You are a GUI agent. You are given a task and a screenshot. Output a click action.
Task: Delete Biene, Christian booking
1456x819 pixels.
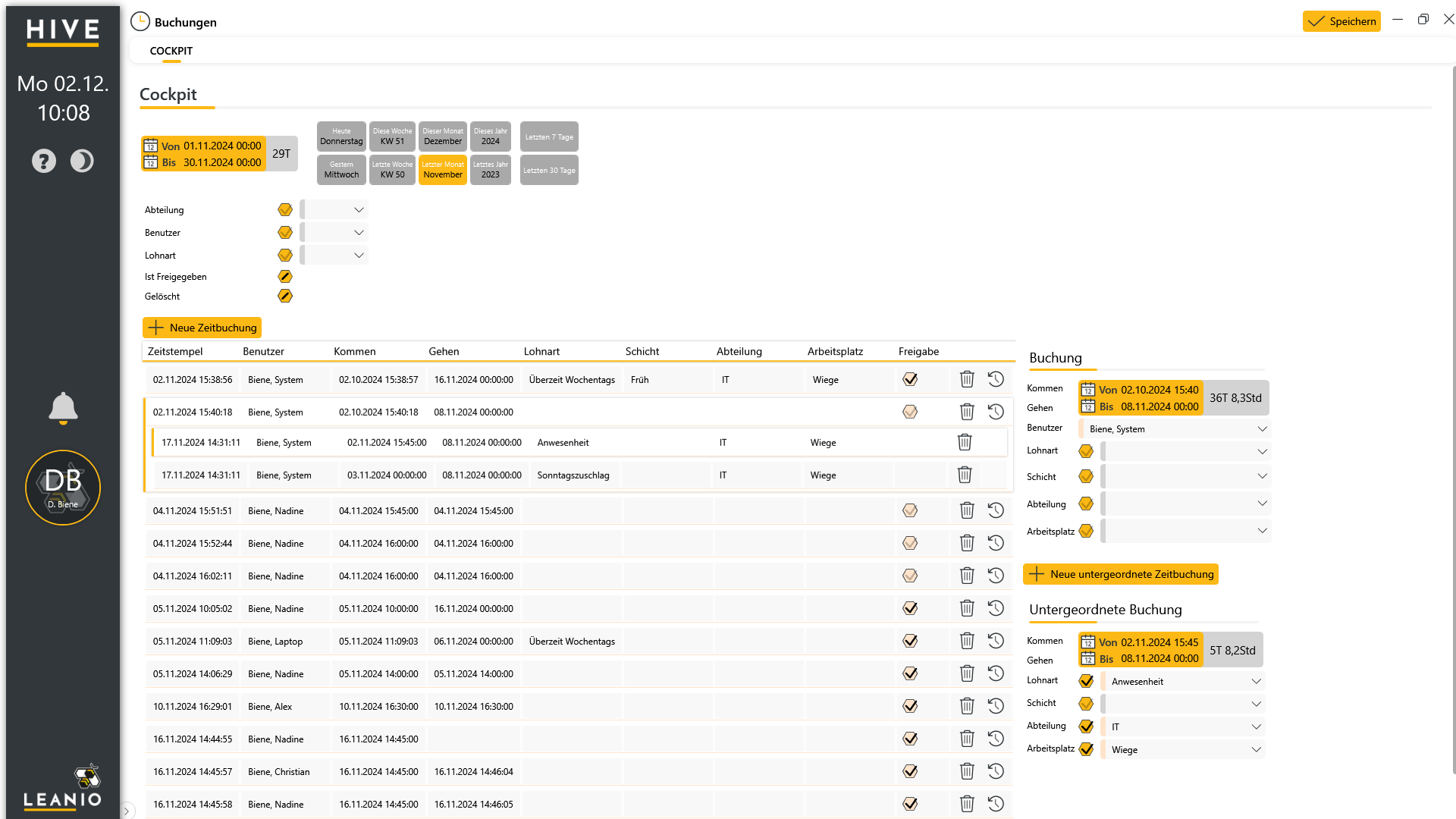click(x=967, y=771)
